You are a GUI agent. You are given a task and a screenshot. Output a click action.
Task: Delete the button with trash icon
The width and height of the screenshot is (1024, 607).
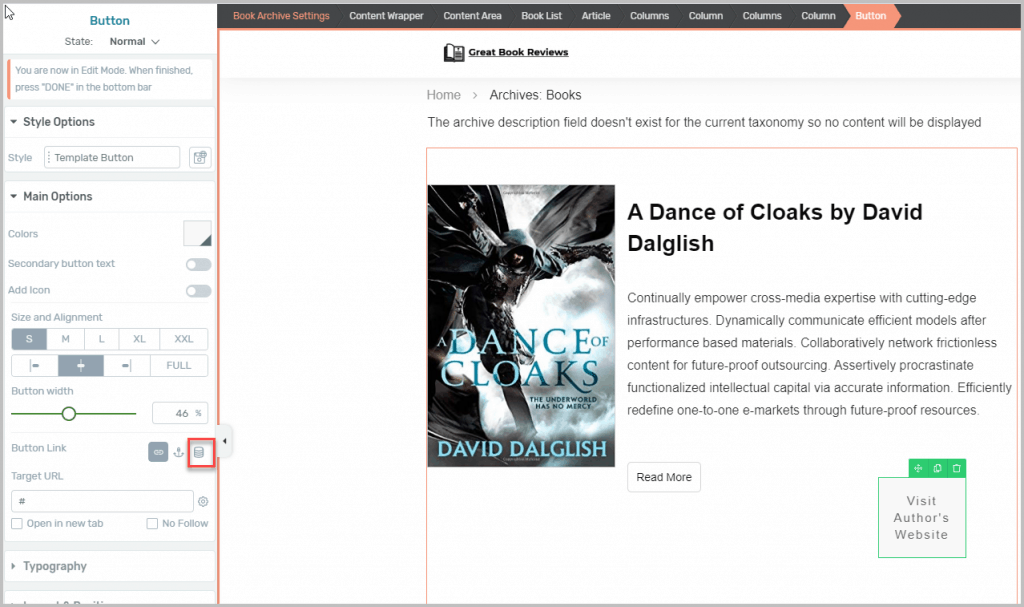pyautogui.click(x=956, y=468)
